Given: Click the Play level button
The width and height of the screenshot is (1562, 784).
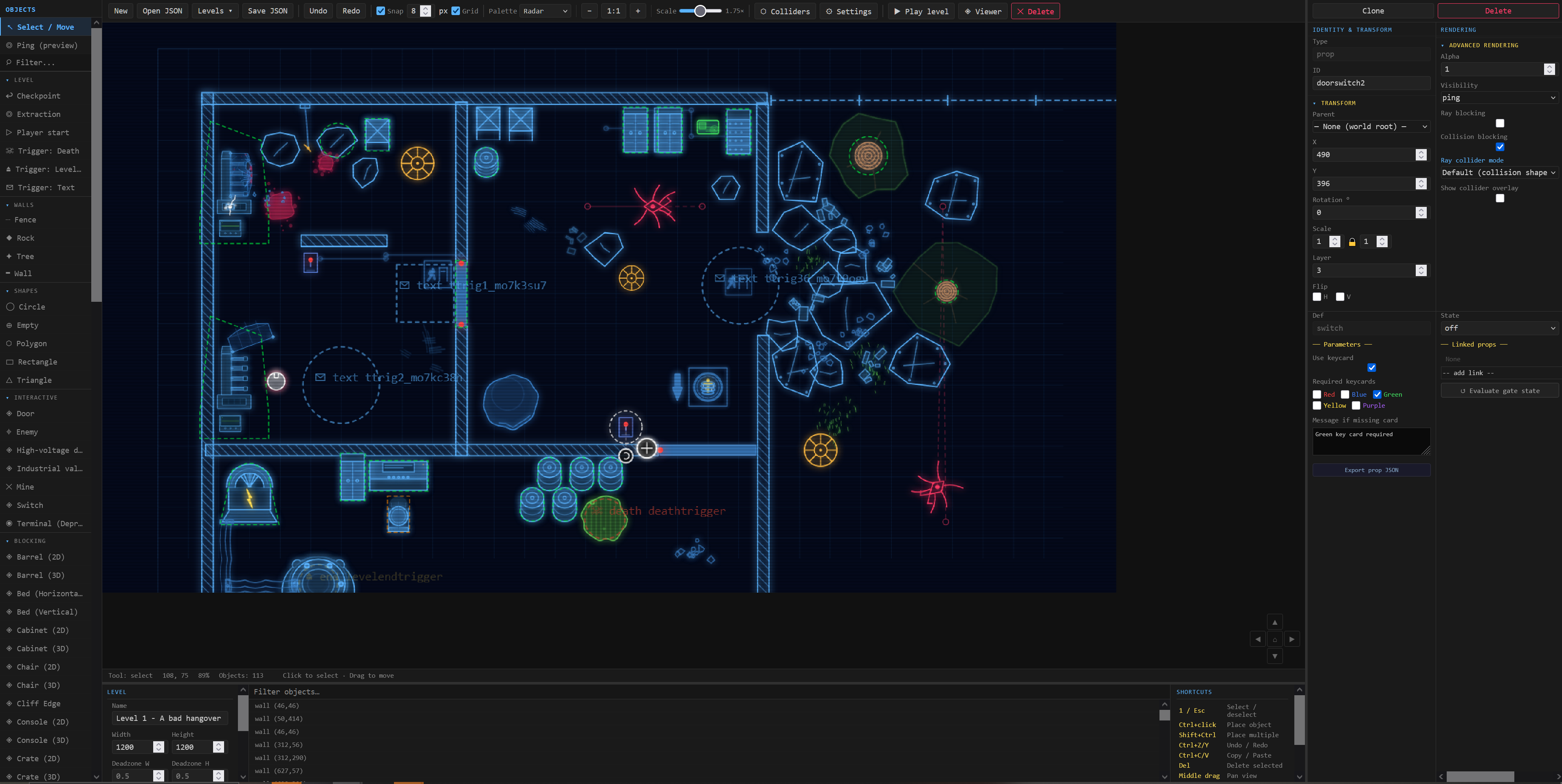Looking at the screenshot, I should (x=921, y=11).
